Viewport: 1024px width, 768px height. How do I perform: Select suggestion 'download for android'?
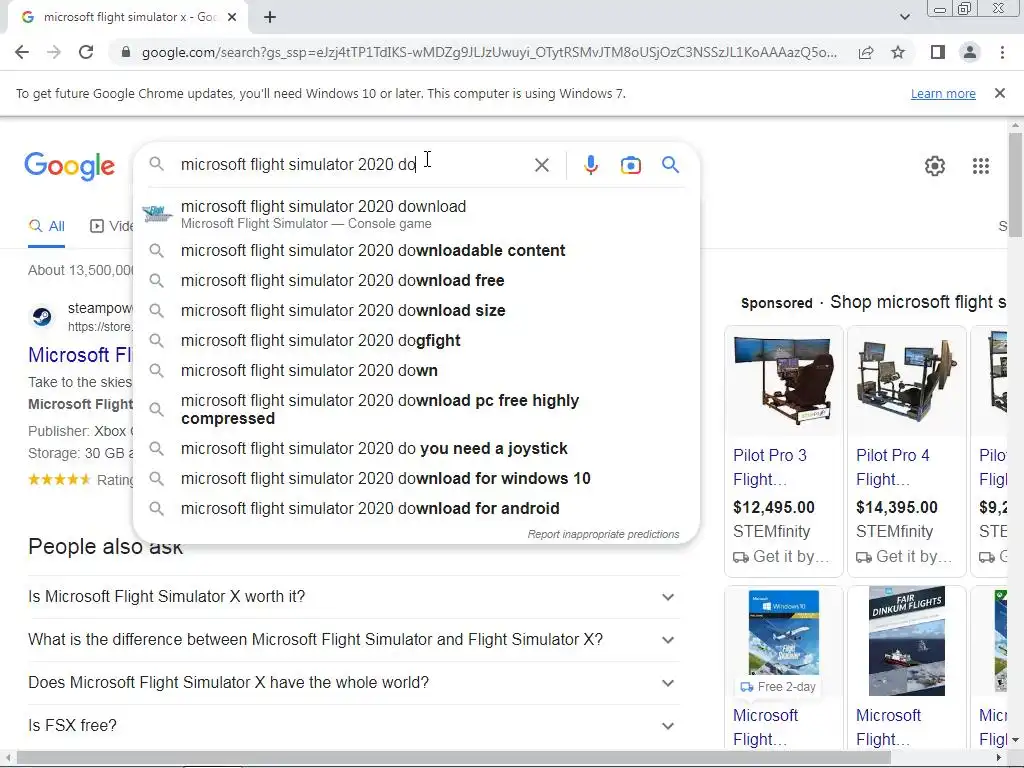(416, 508)
